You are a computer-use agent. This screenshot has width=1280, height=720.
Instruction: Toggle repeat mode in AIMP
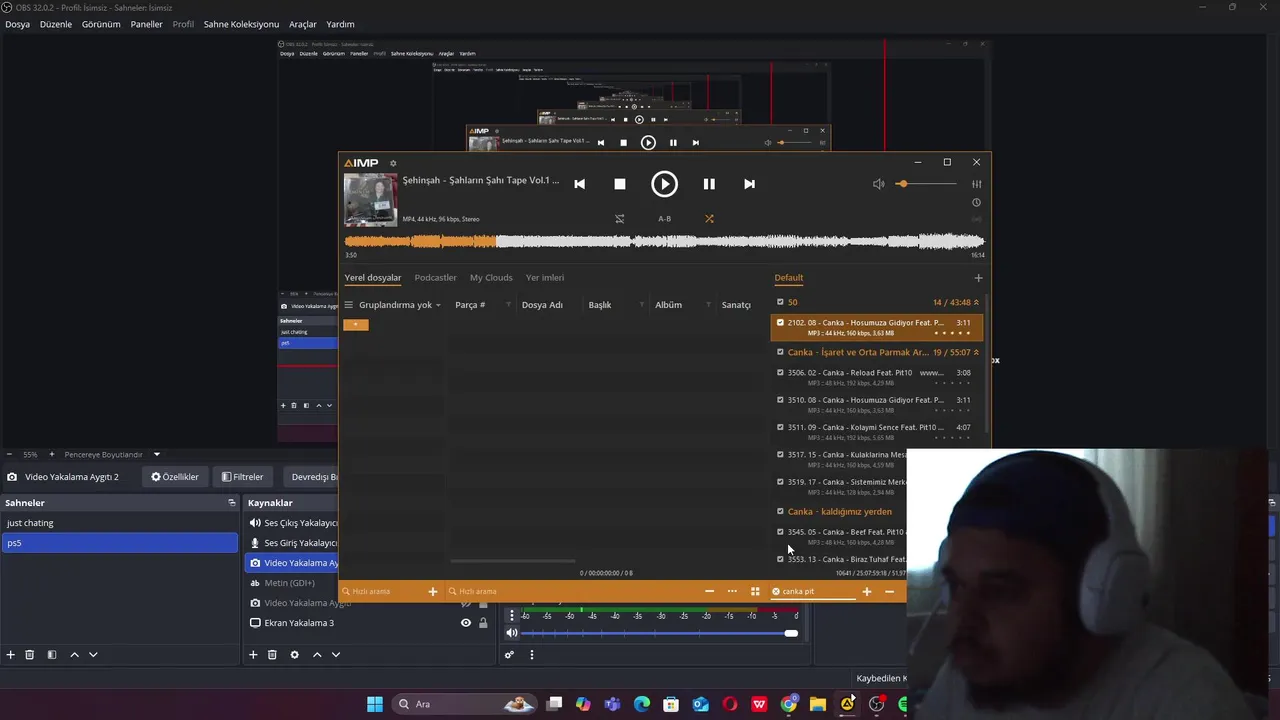(619, 219)
